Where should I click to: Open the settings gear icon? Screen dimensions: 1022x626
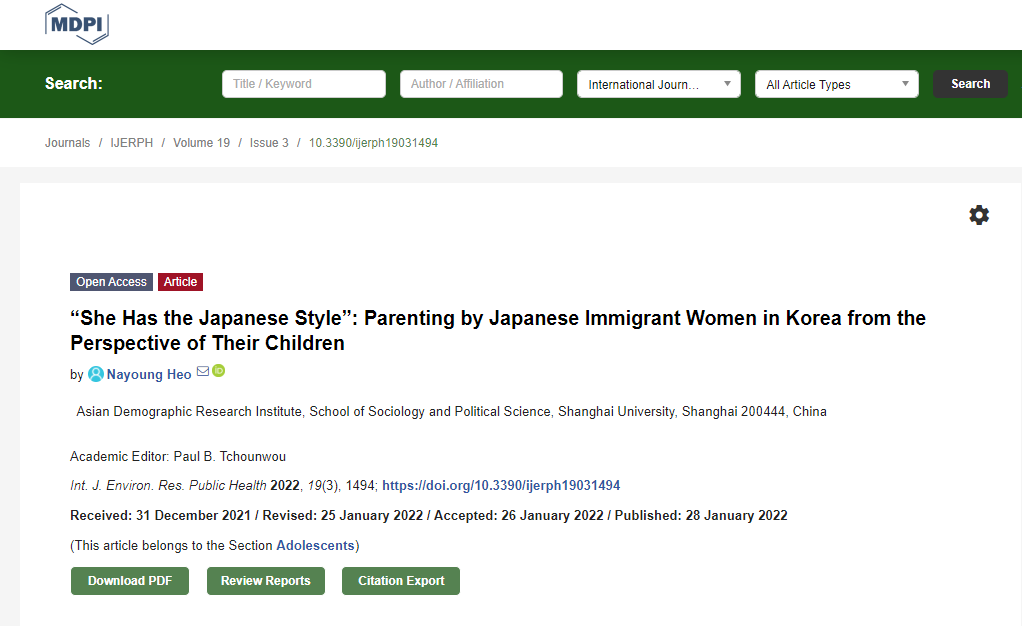(x=979, y=215)
